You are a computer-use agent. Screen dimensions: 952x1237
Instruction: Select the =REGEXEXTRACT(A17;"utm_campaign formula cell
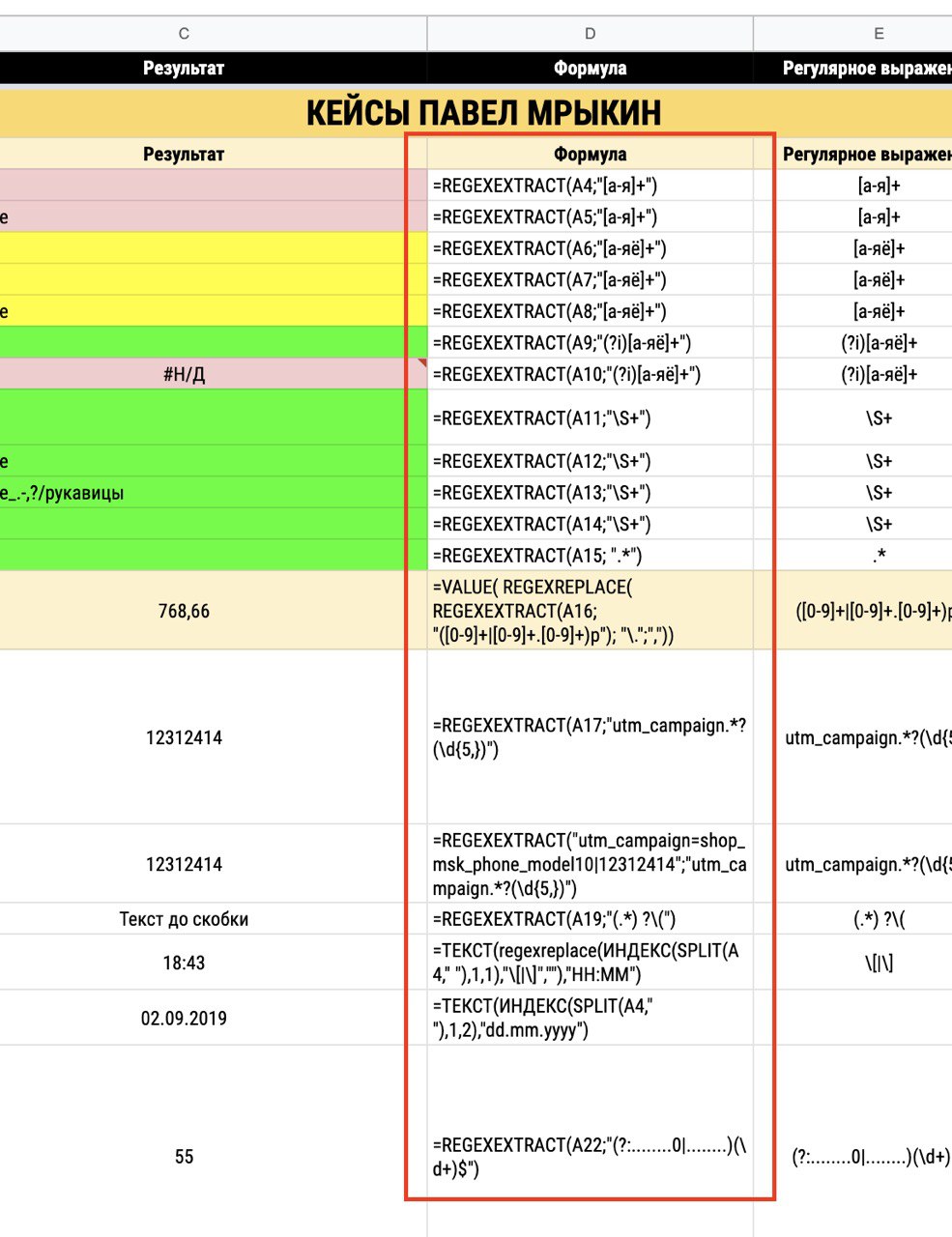[x=590, y=737]
